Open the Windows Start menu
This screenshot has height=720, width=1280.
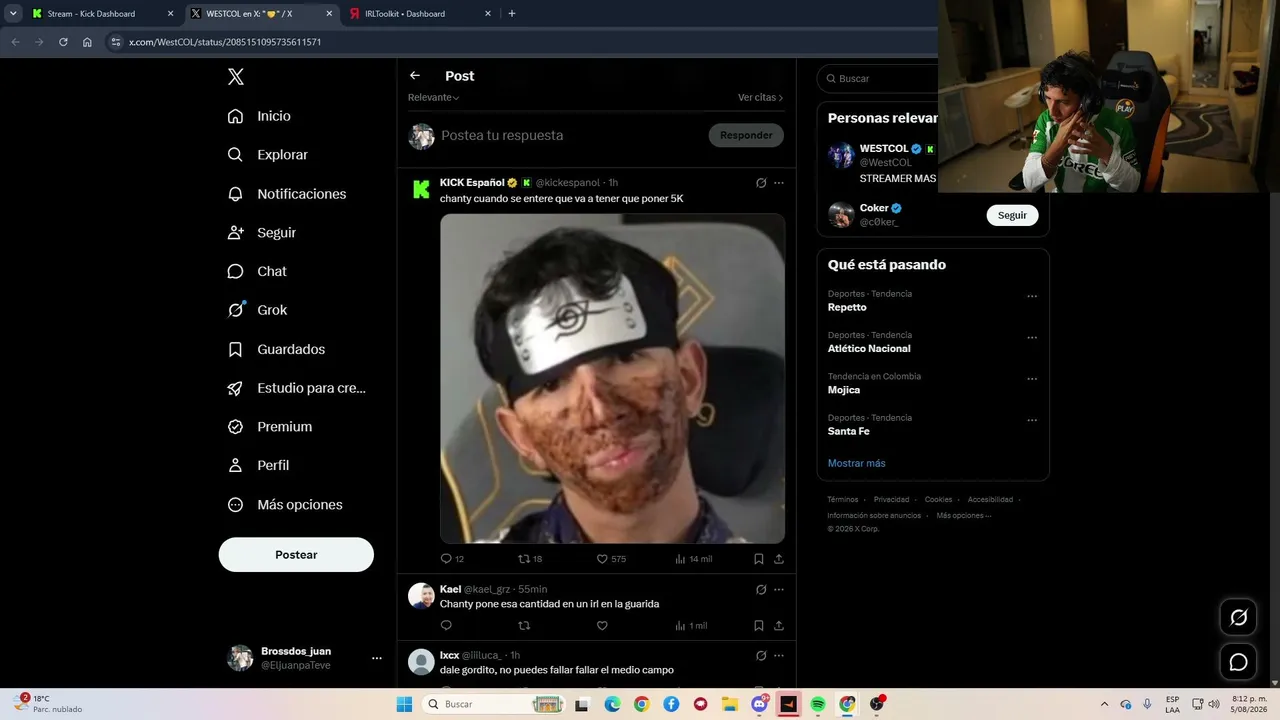click(405, 704)
